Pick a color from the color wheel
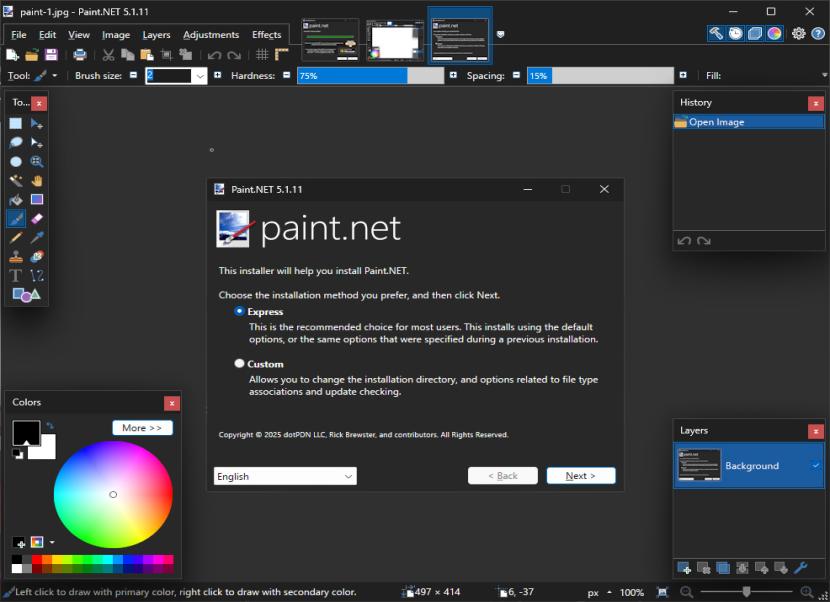This screenshot has height=602, width=830. 113,494
